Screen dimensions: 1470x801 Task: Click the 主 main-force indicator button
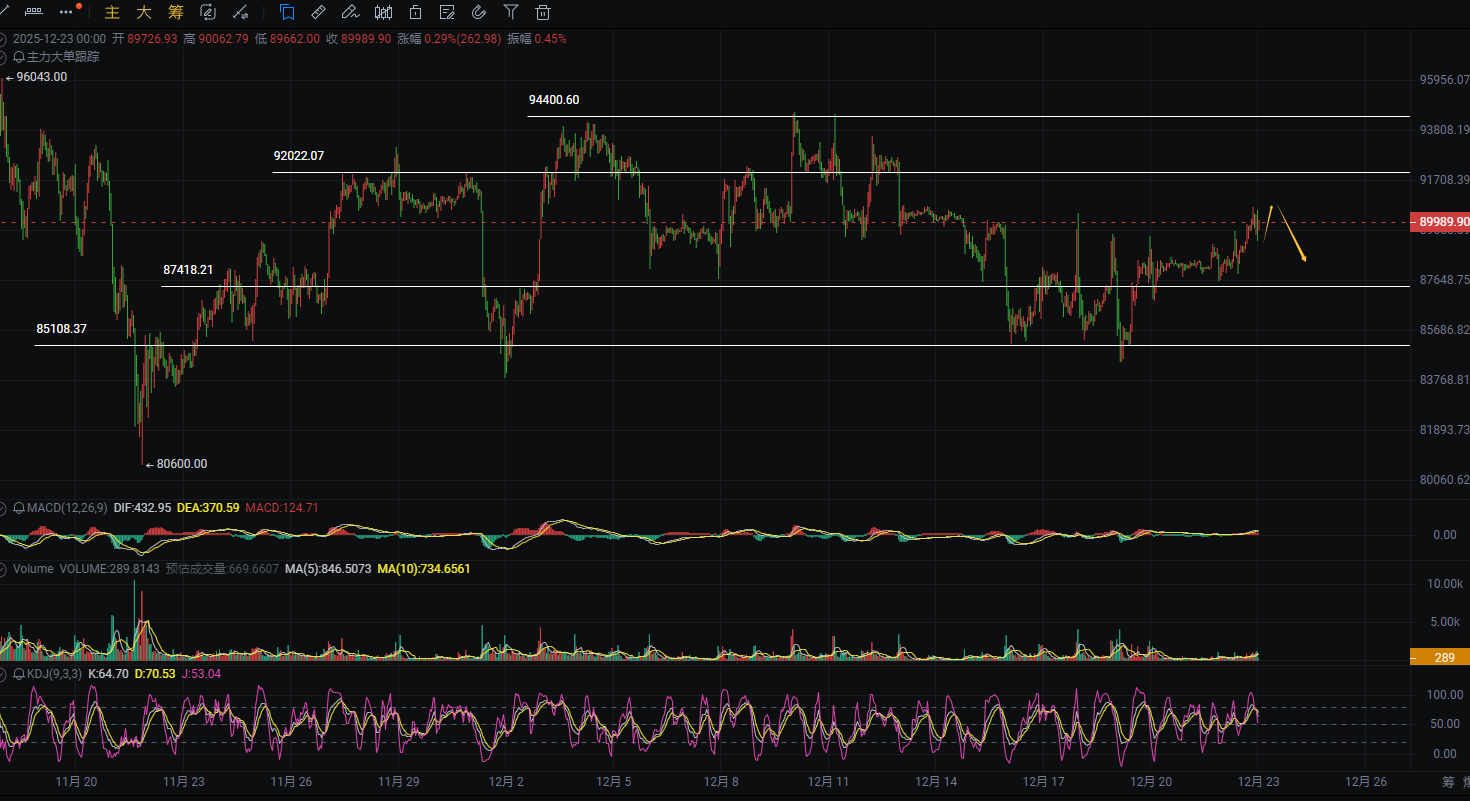click(x=112, y=12)
